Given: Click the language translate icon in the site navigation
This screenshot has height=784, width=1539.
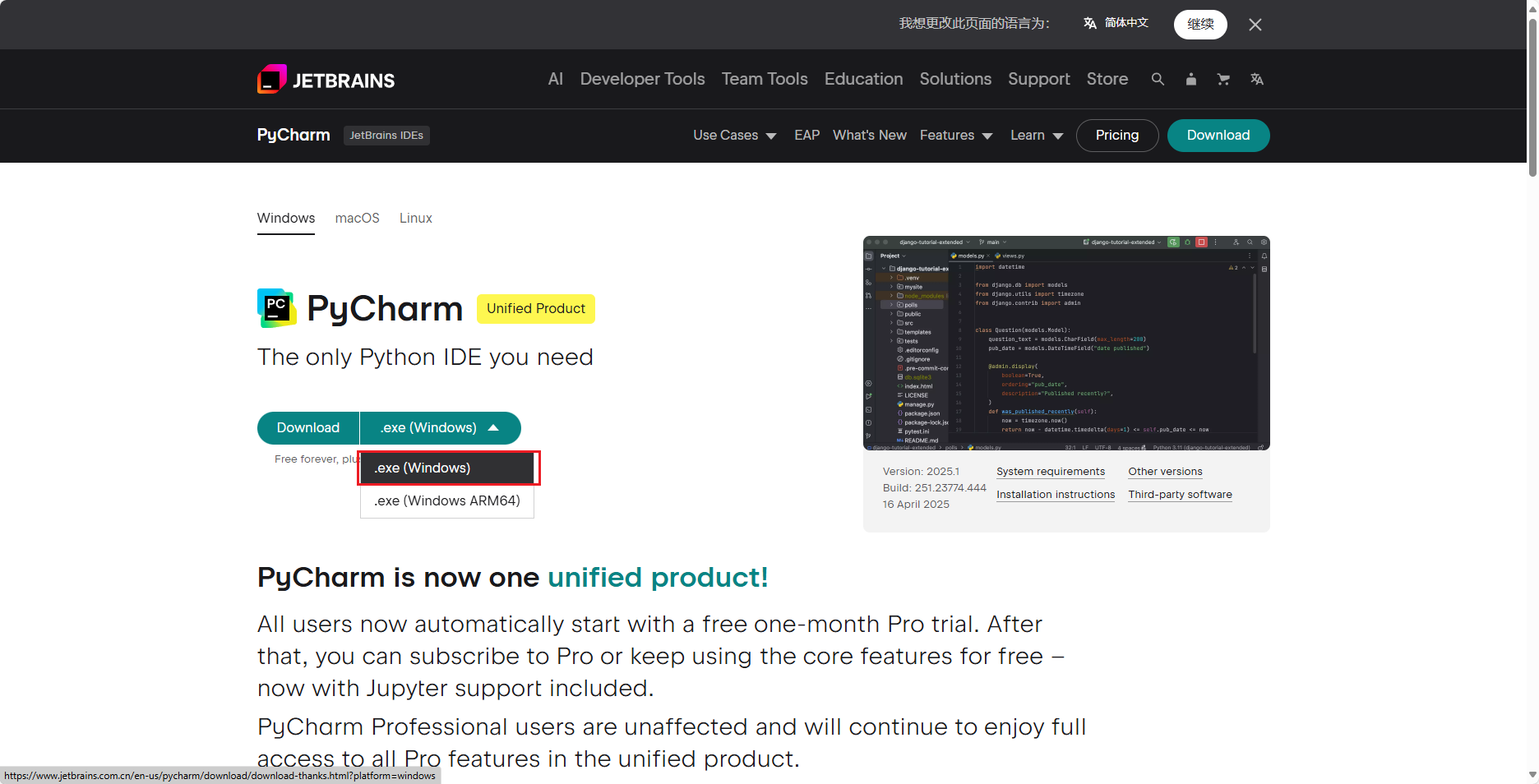Looking at the screenshot, I should [x=1256, y=79].
